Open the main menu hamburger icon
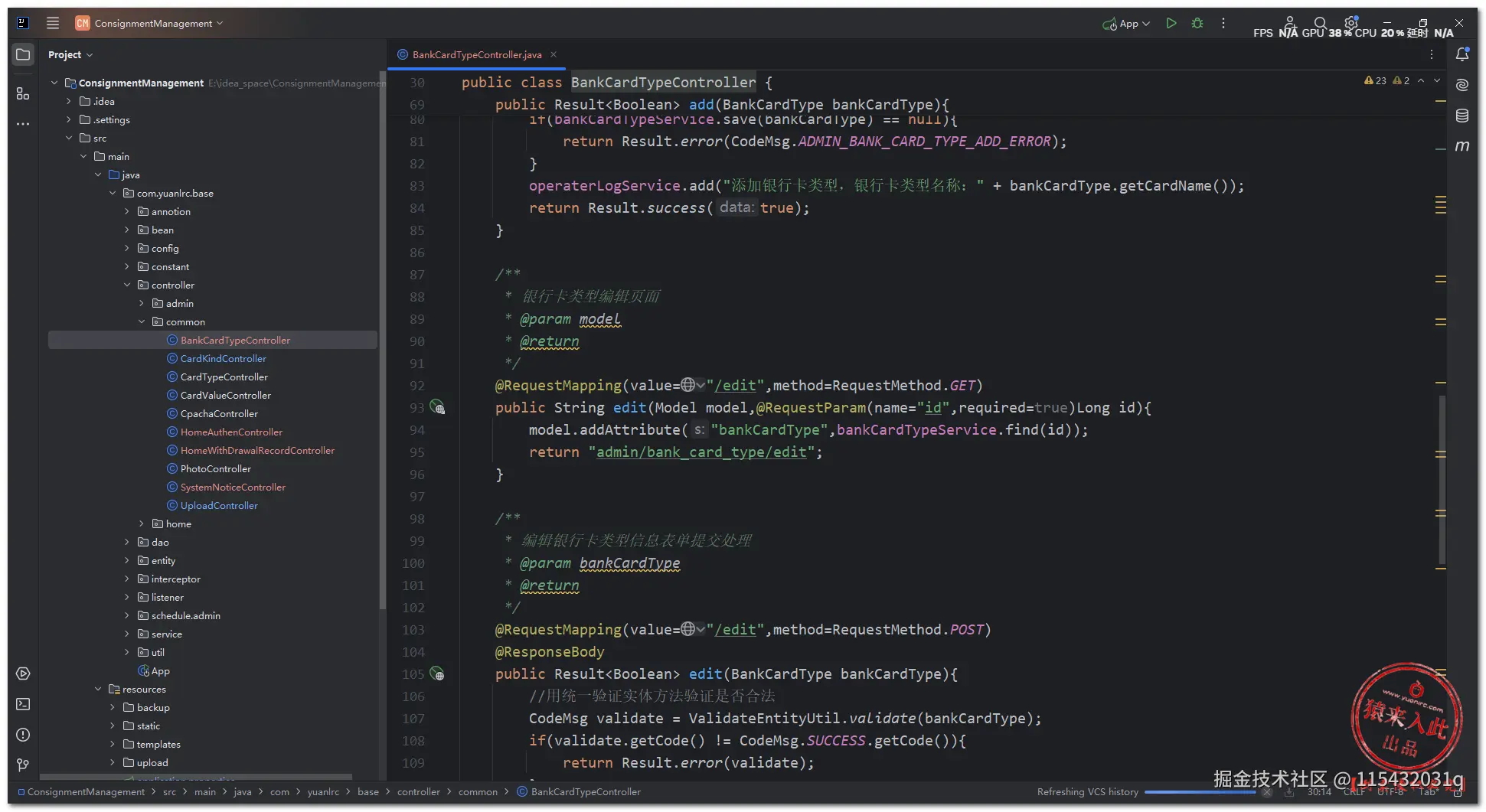1486x812 pixels. (x=53, y=23)
